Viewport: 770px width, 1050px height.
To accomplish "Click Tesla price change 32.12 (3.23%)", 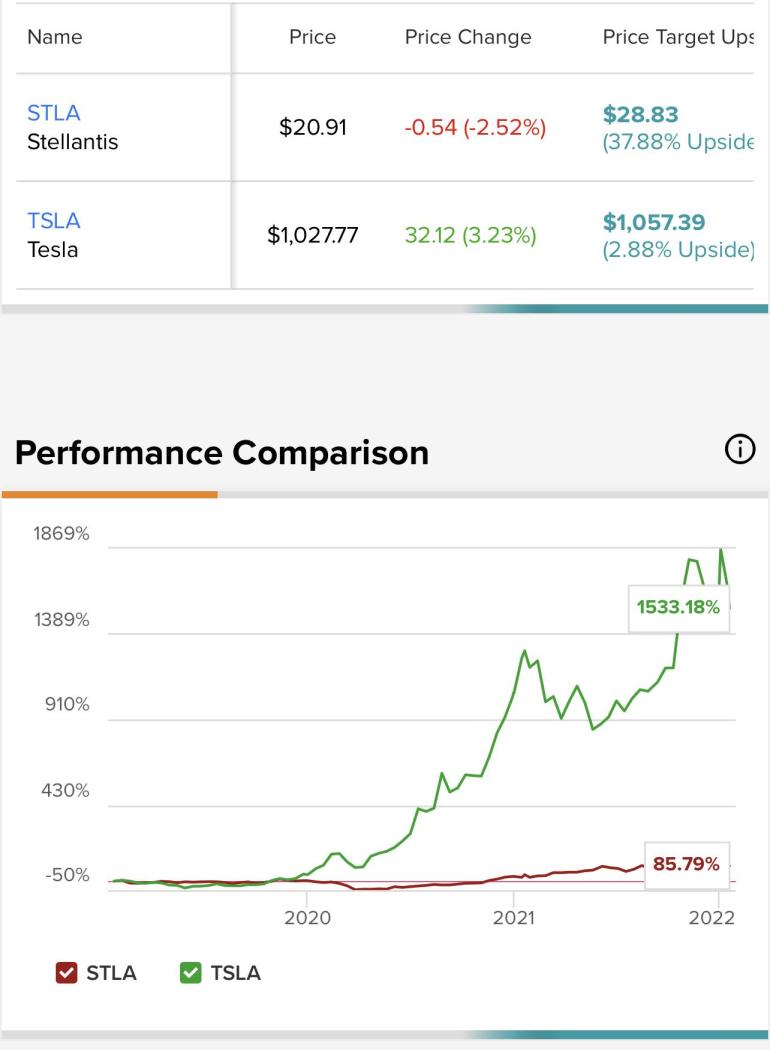I will (x=470, y=236).
